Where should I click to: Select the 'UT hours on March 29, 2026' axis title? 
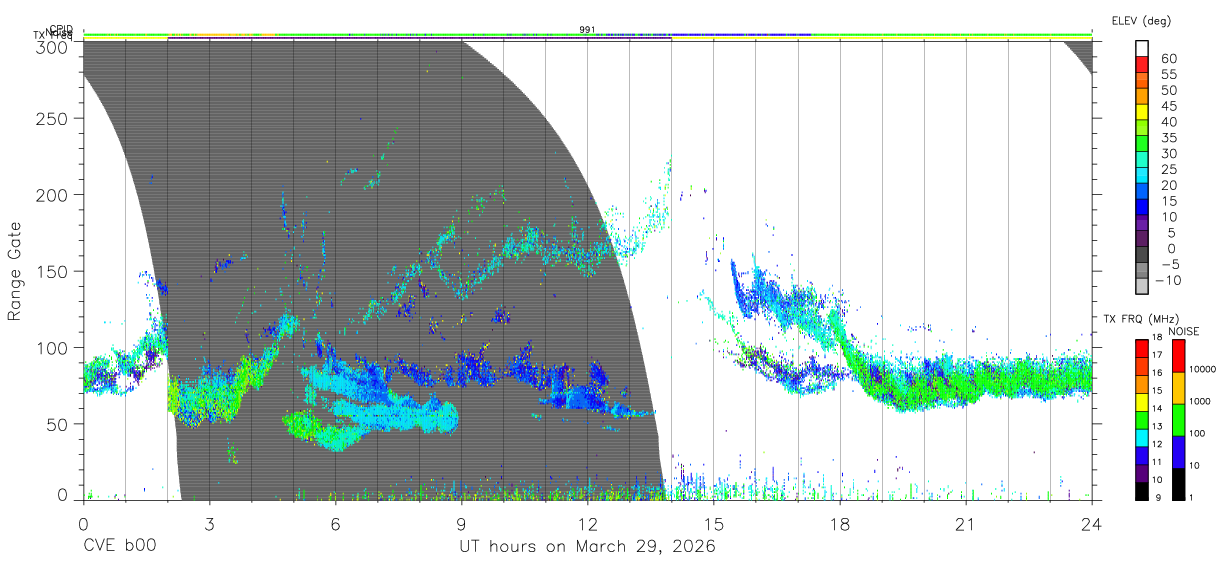587,547
